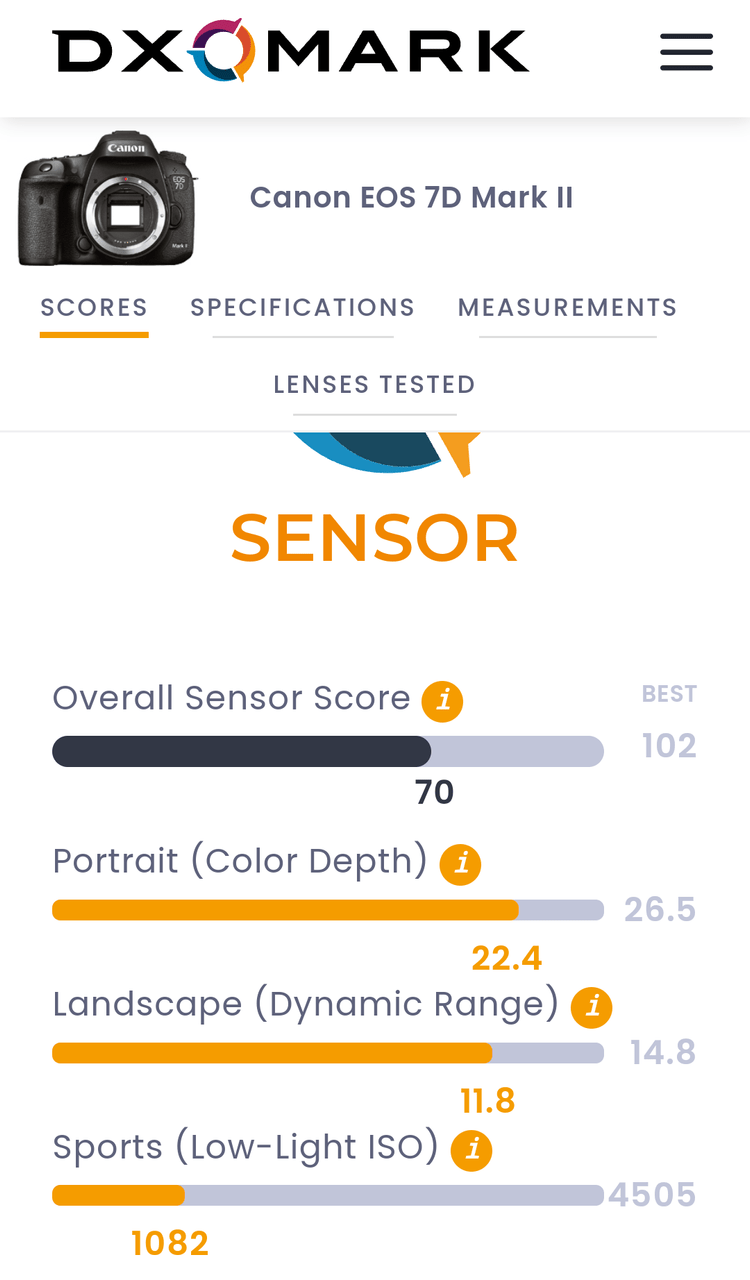Open the Portrait (Color Depth) info icon
The image size is (750, 1280).
click(x=461, y=864)
